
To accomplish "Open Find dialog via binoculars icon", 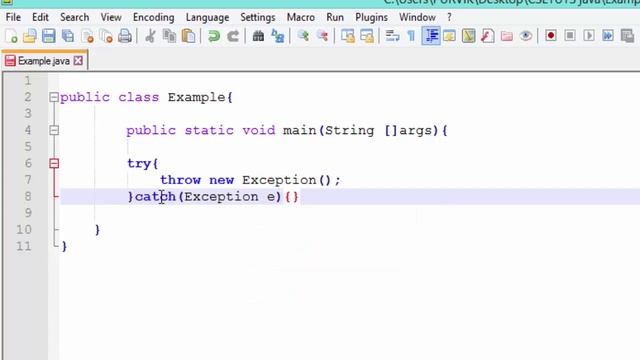I will 258,36.
